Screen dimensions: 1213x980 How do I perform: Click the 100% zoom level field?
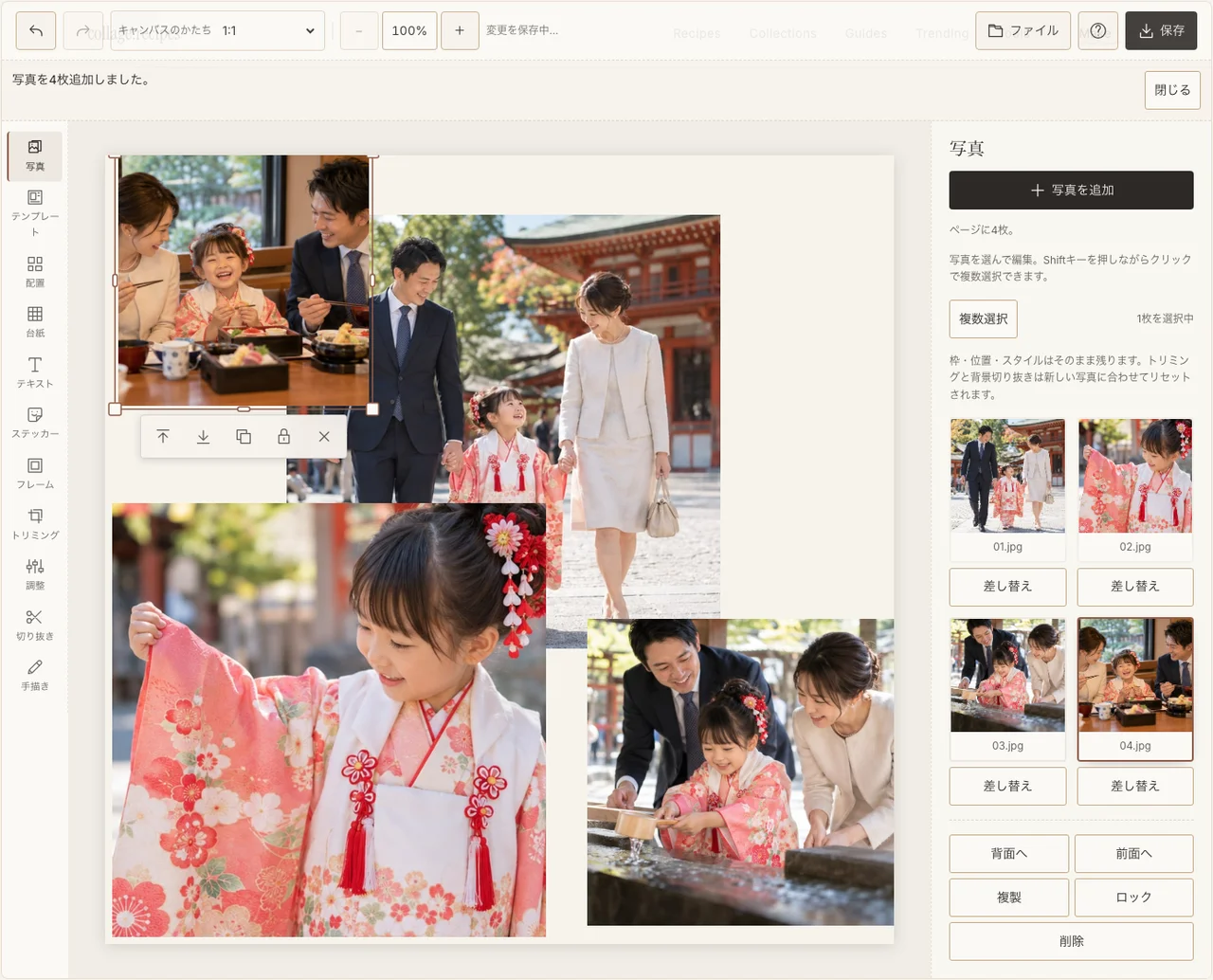coord(409,30)
